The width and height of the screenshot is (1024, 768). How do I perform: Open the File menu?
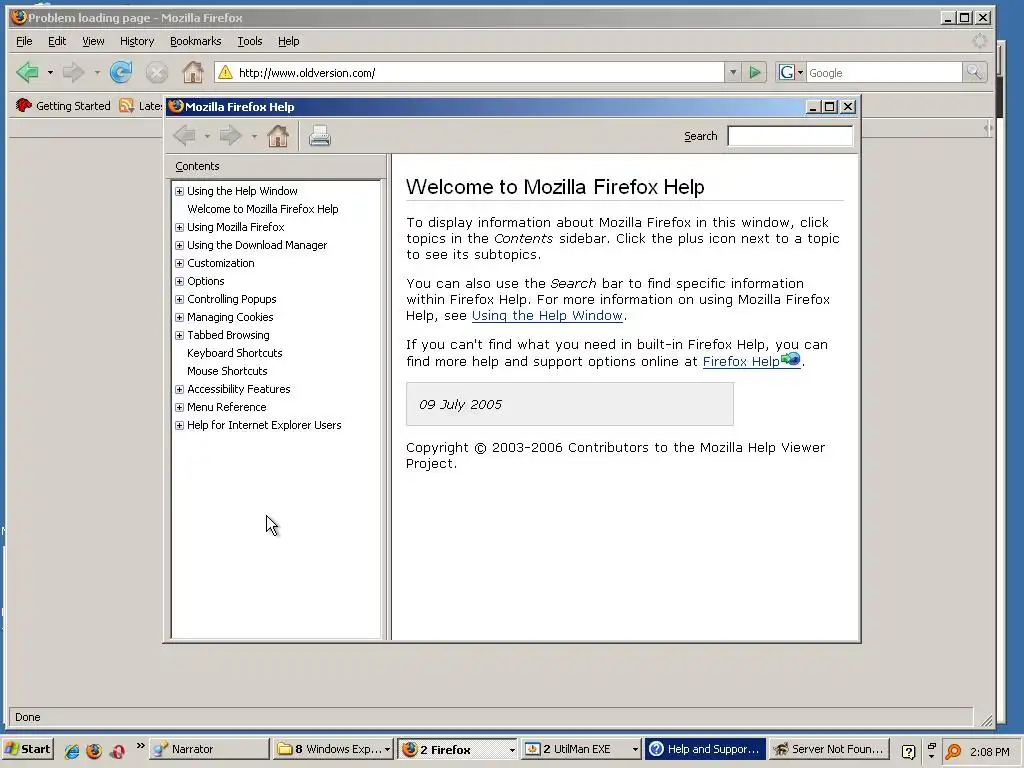24,41
